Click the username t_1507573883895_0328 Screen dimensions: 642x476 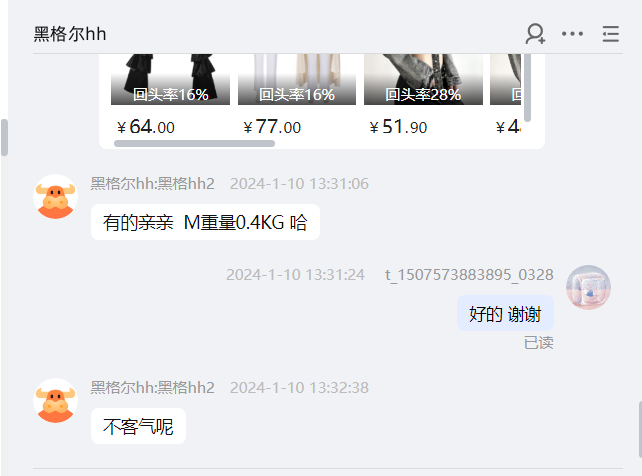point(469,275)
